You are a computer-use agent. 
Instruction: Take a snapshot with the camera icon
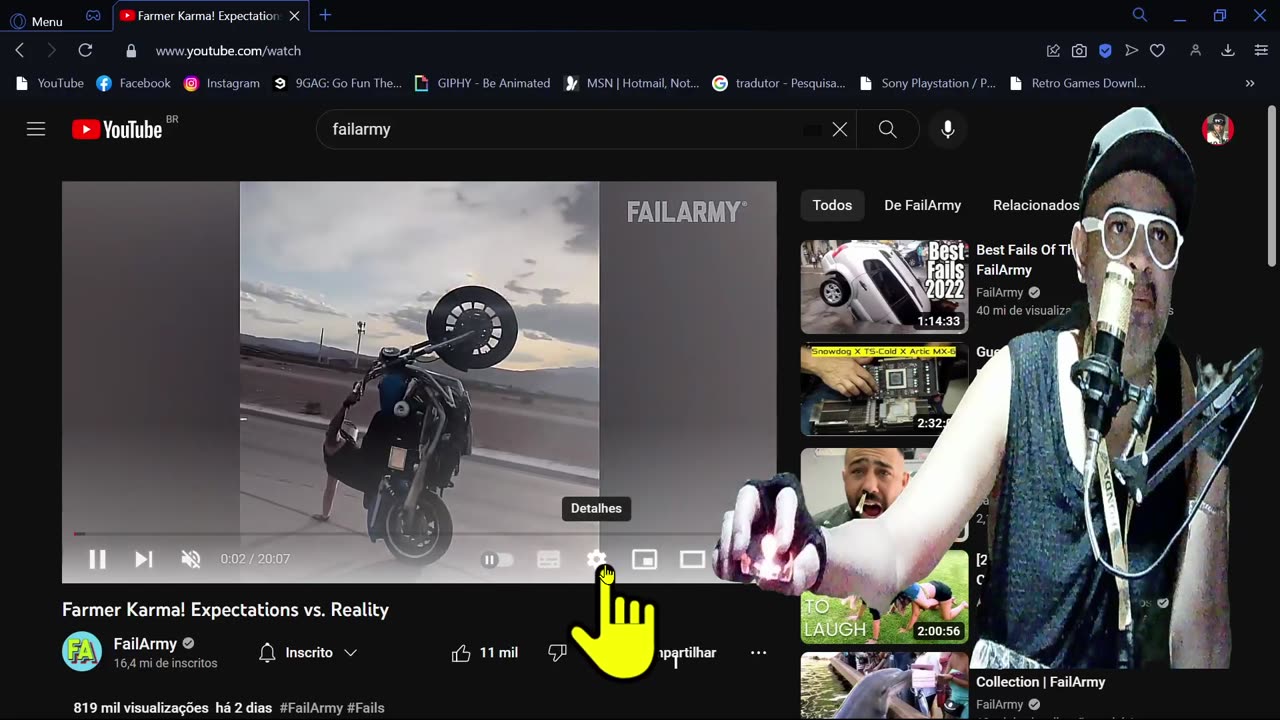click(1079, 51)
